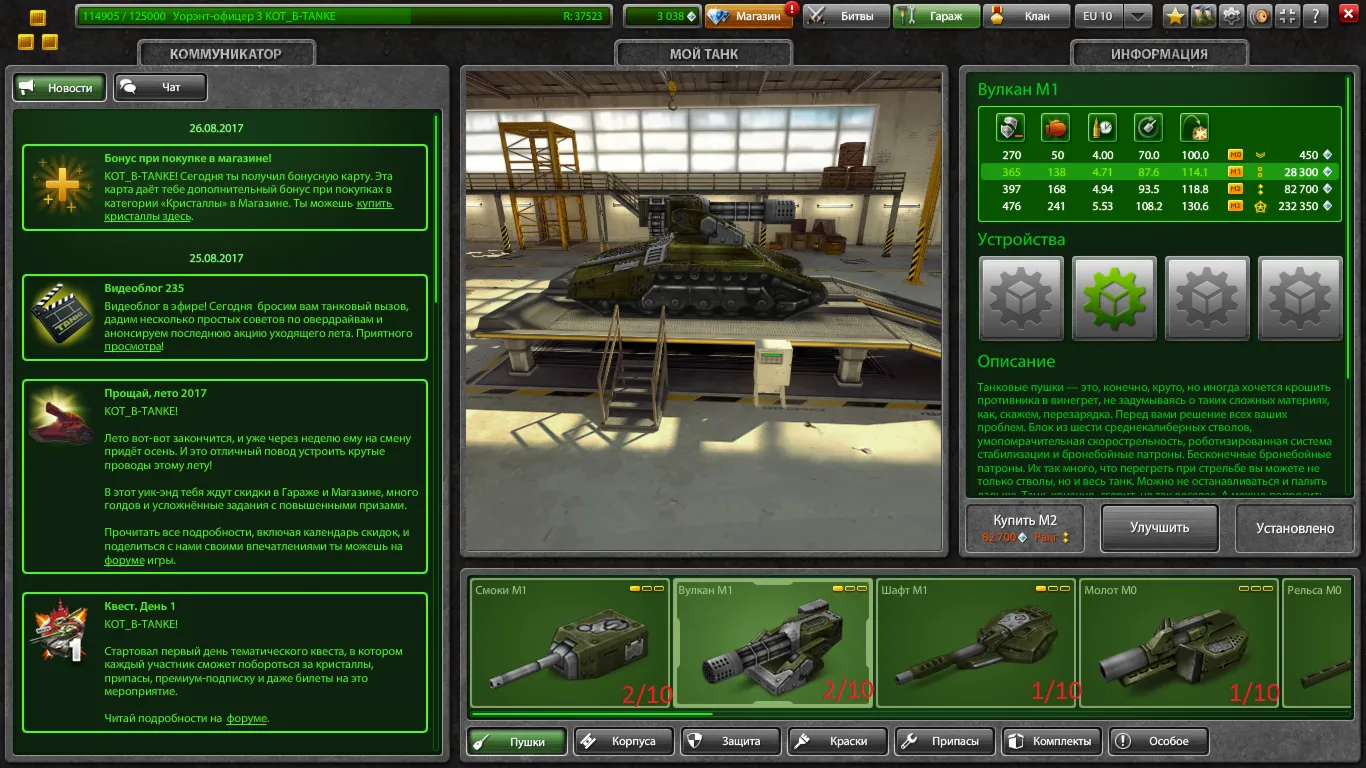Viewport: 1366px width, 768px height.
Task: Toggle sound with the speaker icon
Action: [1261, 16]
